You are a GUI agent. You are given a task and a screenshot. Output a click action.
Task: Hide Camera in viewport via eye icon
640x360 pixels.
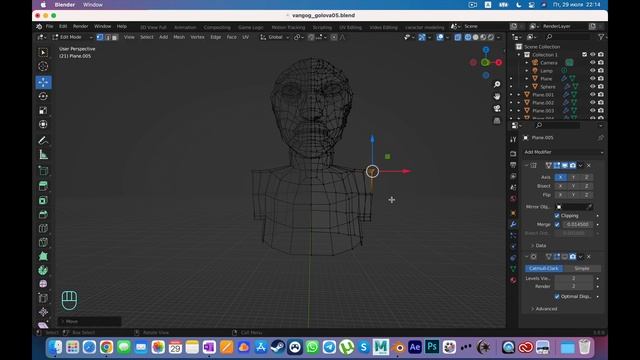pos(593,63)
